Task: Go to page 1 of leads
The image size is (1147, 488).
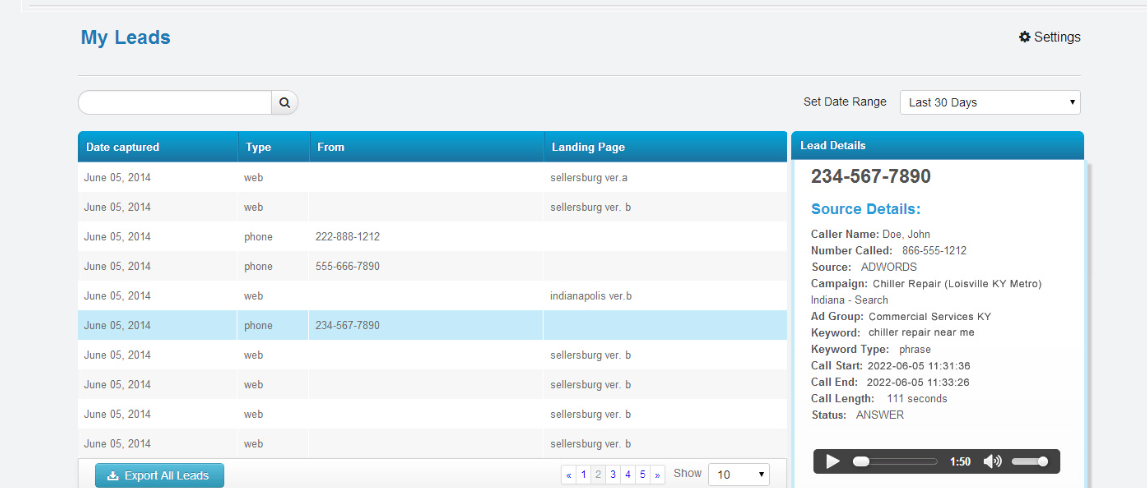Action: point(584,474)
